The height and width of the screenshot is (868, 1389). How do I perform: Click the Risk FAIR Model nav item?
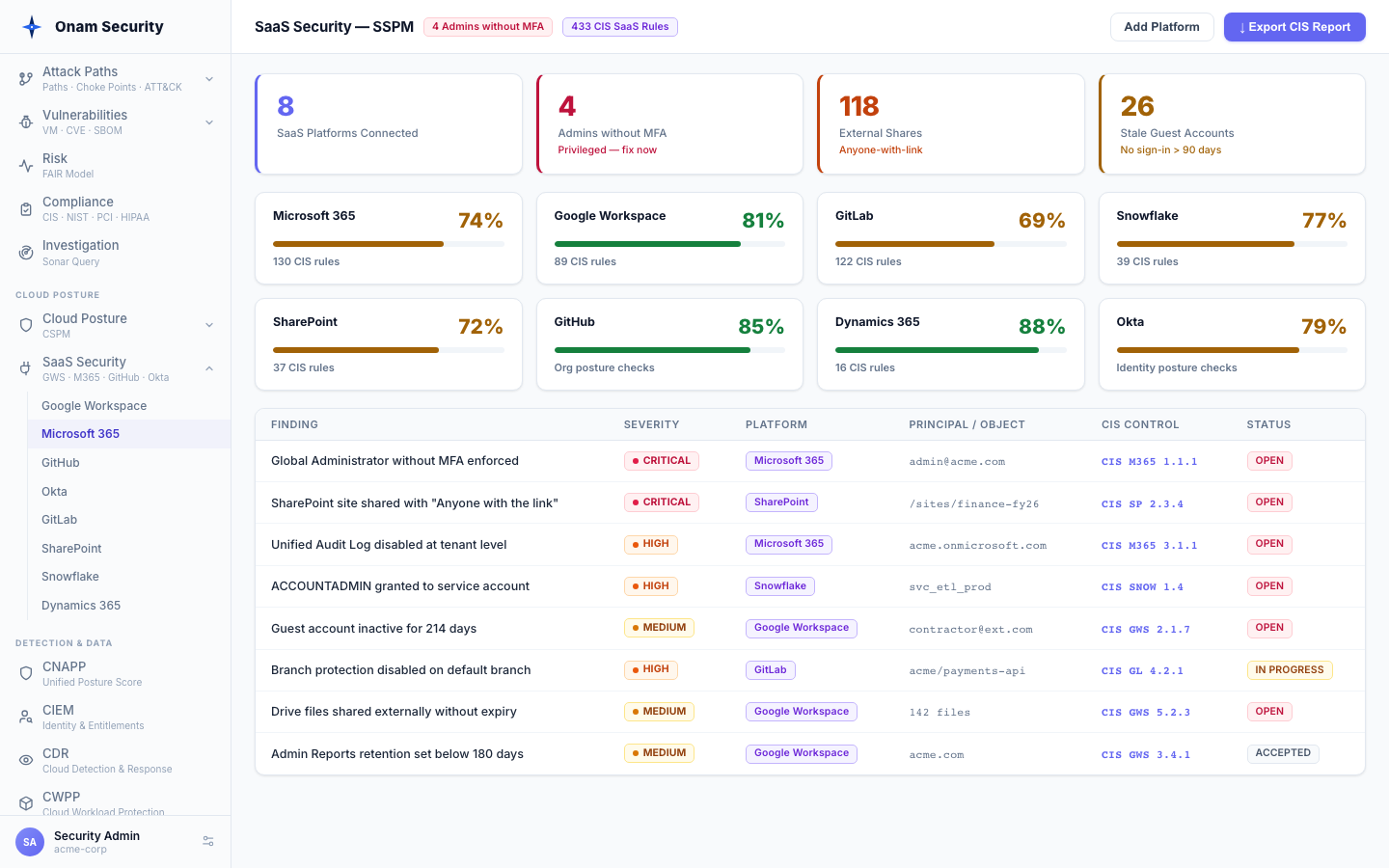click(116, 166)
